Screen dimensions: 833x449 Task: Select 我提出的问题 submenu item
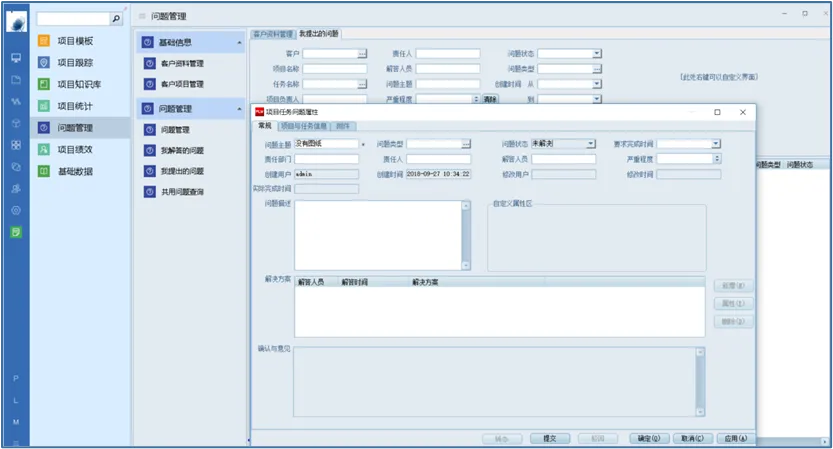click(x=182, y=171)
